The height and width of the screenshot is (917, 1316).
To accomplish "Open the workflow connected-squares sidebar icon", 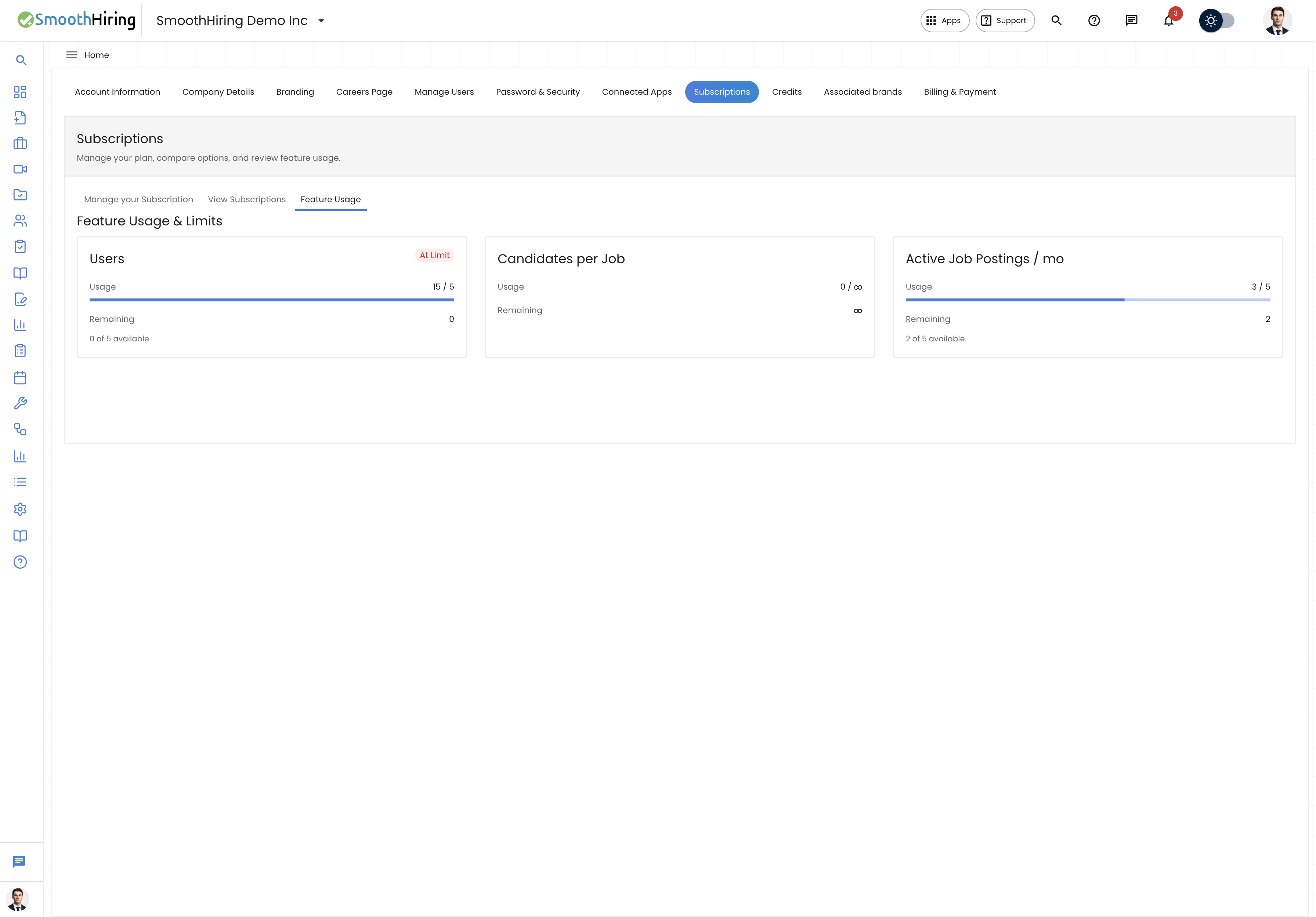I will [x=20, y=429].
